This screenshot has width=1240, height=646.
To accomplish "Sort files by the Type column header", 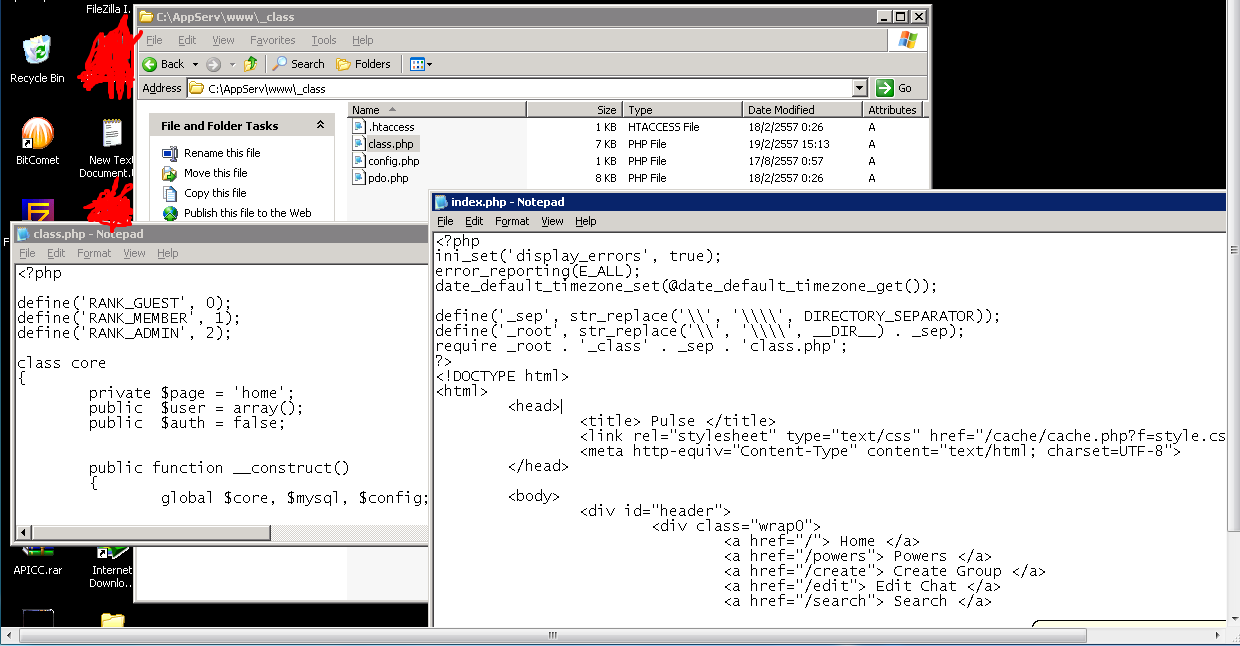I will click(x=682, y=110).
